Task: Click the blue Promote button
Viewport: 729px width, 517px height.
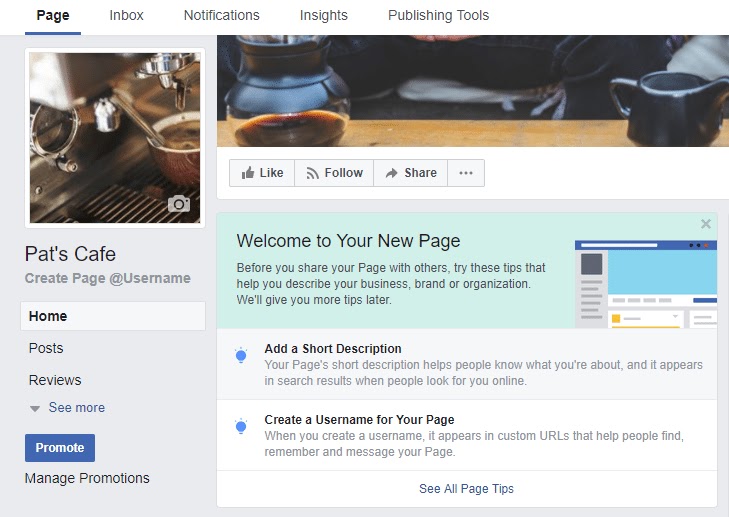Action: pyautogui.click(x=60, y=448)
